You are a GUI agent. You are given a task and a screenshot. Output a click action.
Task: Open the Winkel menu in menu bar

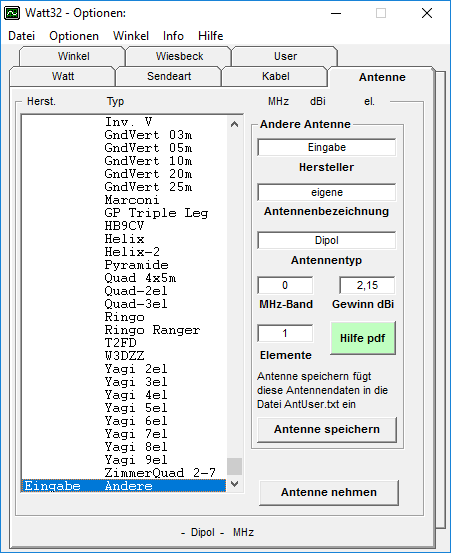[x=131, y=36]
